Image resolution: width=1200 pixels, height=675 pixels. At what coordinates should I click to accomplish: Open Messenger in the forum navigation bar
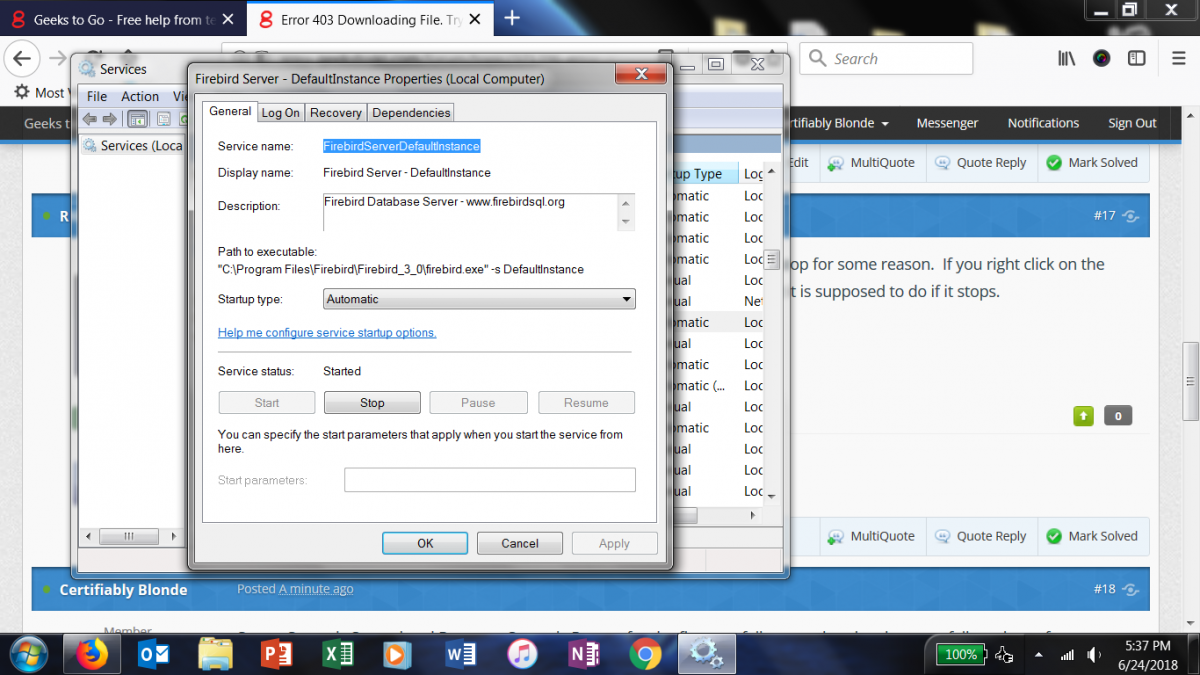coord(947,123)
